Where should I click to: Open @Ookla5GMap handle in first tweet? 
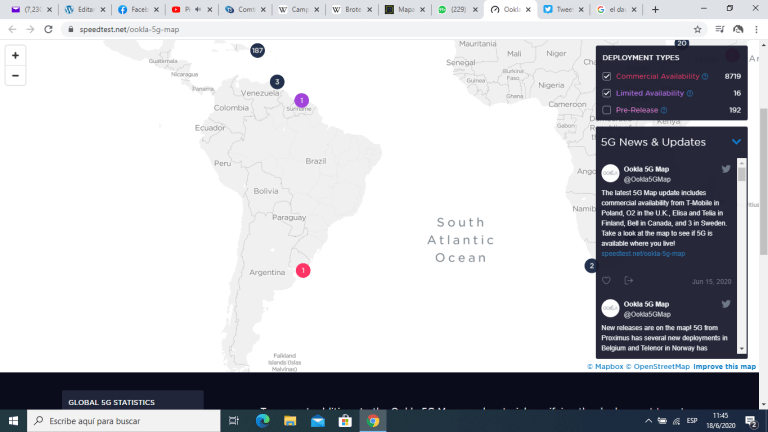[x=647, y=179]
